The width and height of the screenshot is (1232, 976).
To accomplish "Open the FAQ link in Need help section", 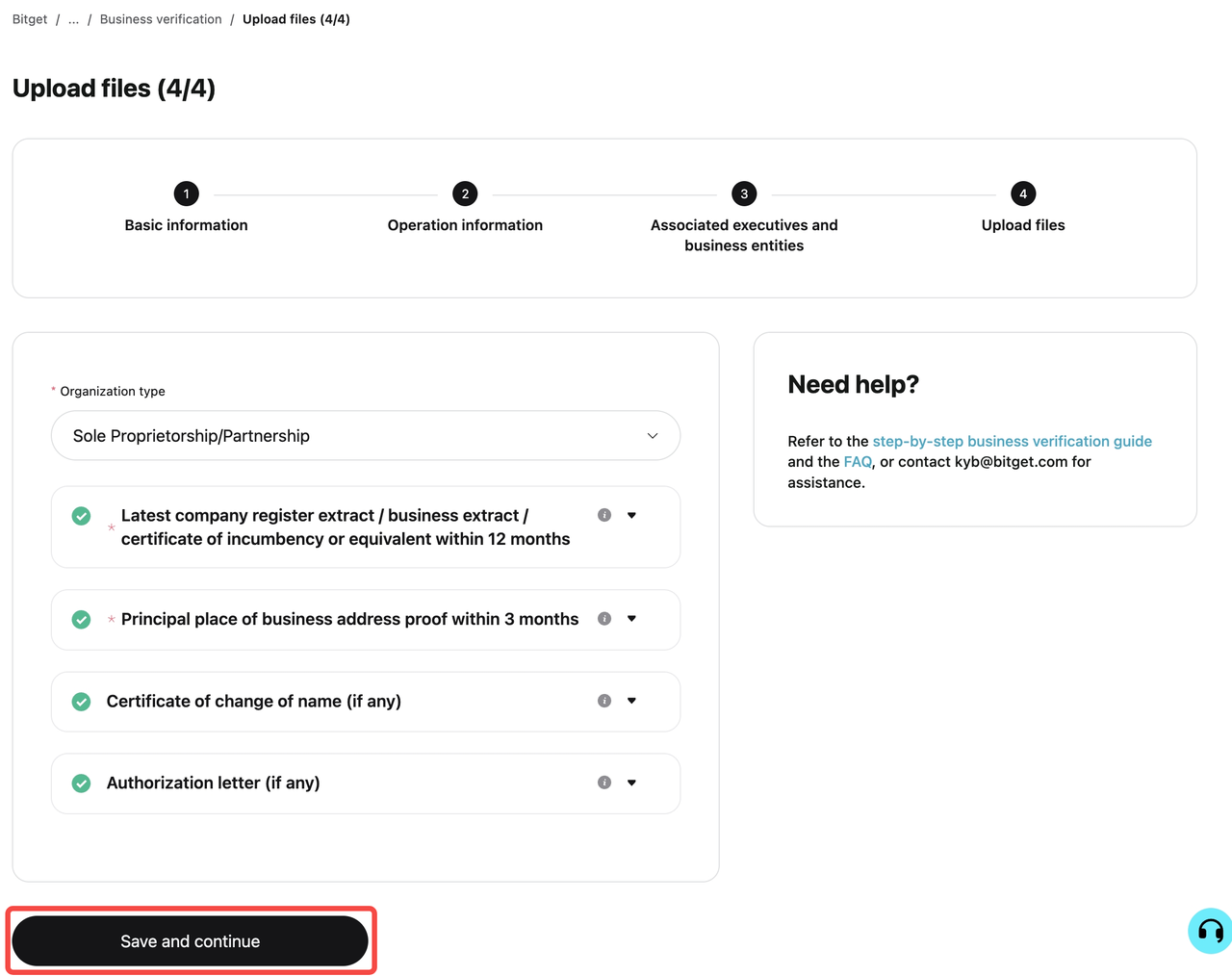I will tap(858, 461).
